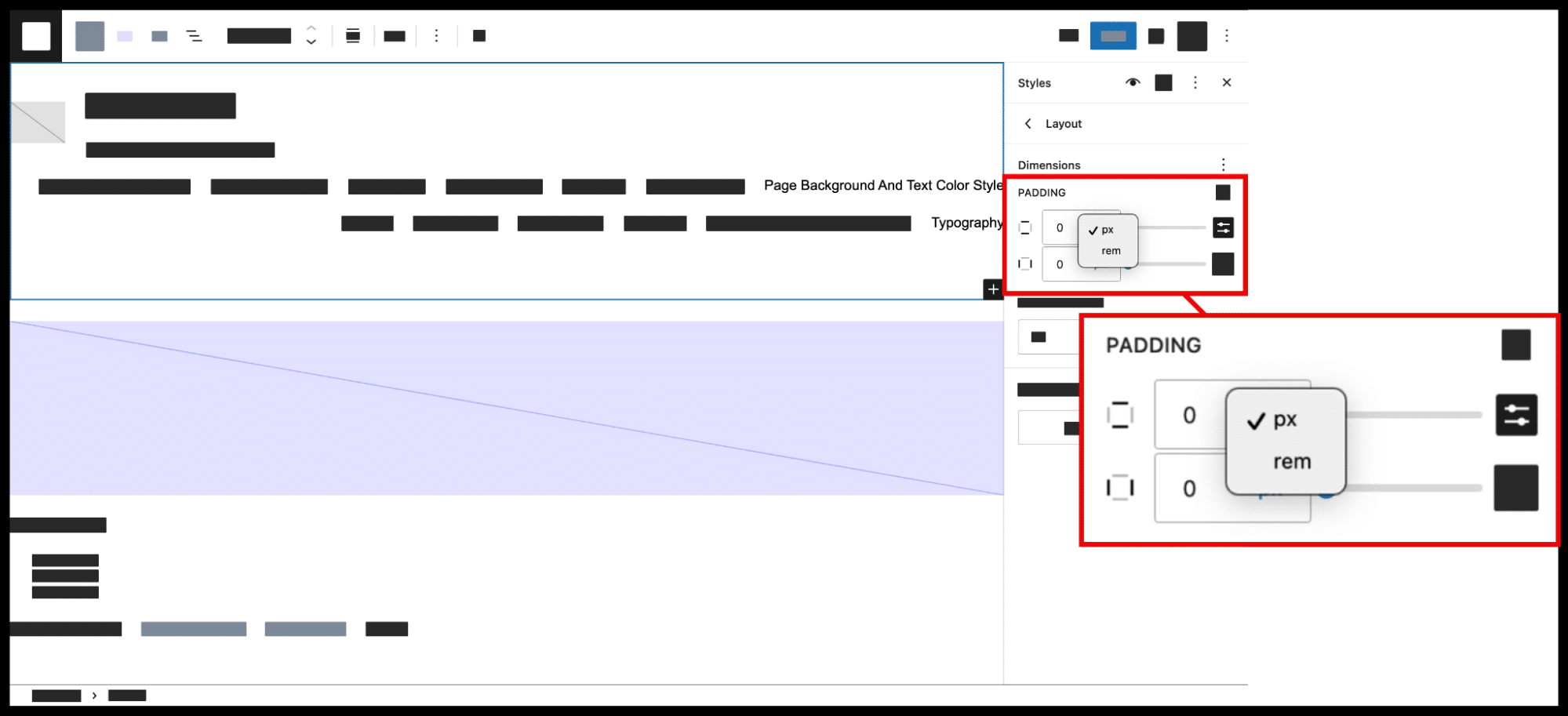
Task: Adjust the top padding slider track in sidebar
Action: coord(1172,227)
